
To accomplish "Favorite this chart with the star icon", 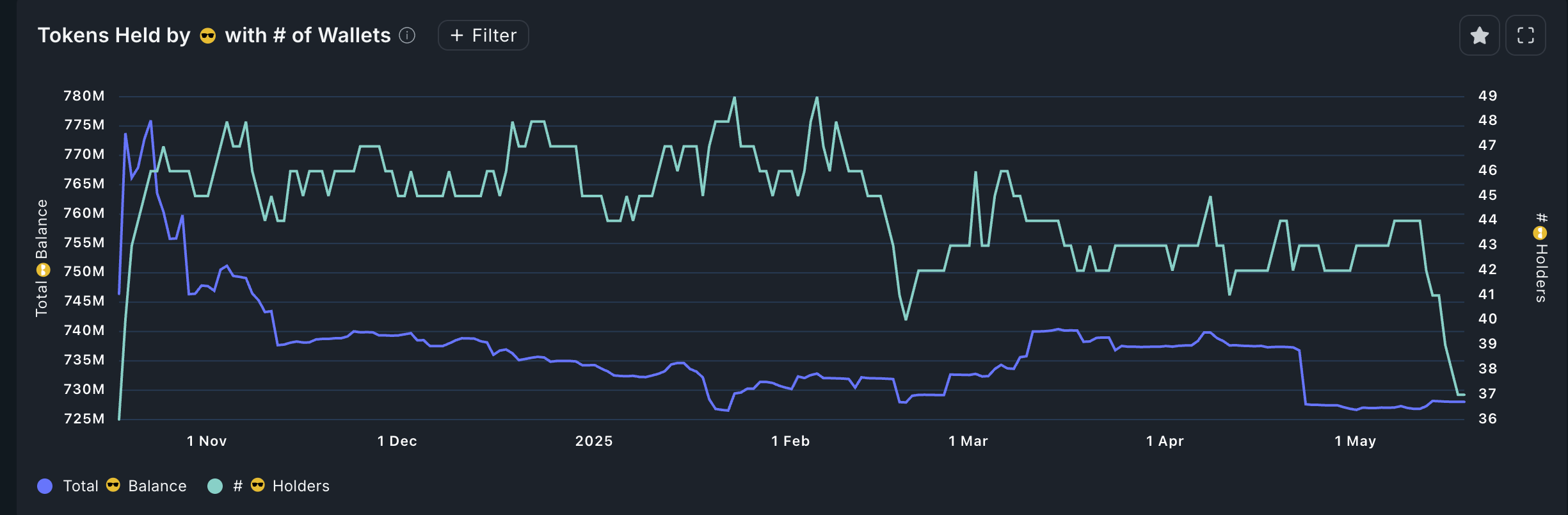I will pos(1479,35).
